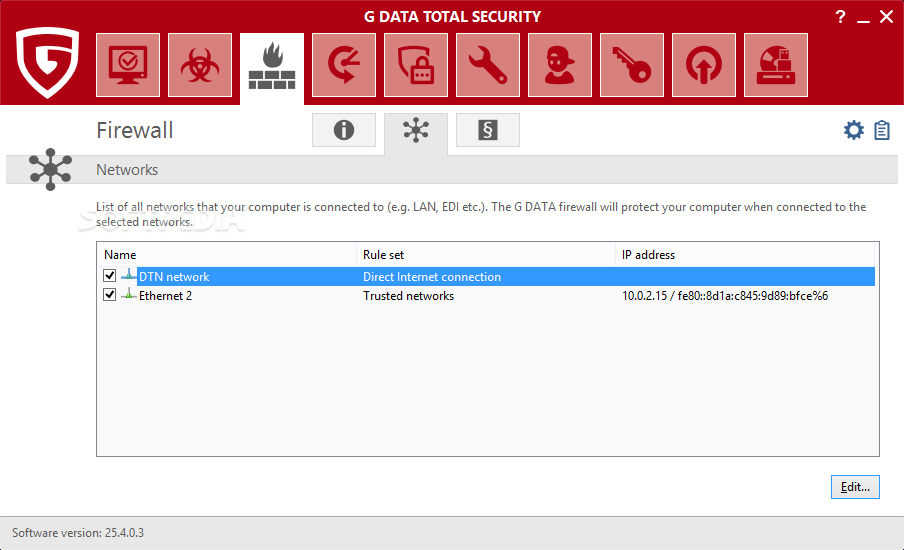Open the Virus protection biohazard icon
Viewport: 904px width, 550px height.
click(x=200, y=65)
